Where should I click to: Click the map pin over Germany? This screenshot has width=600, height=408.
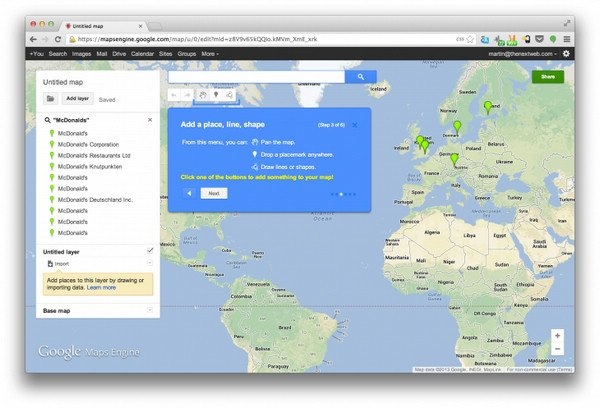pos(454,159)
